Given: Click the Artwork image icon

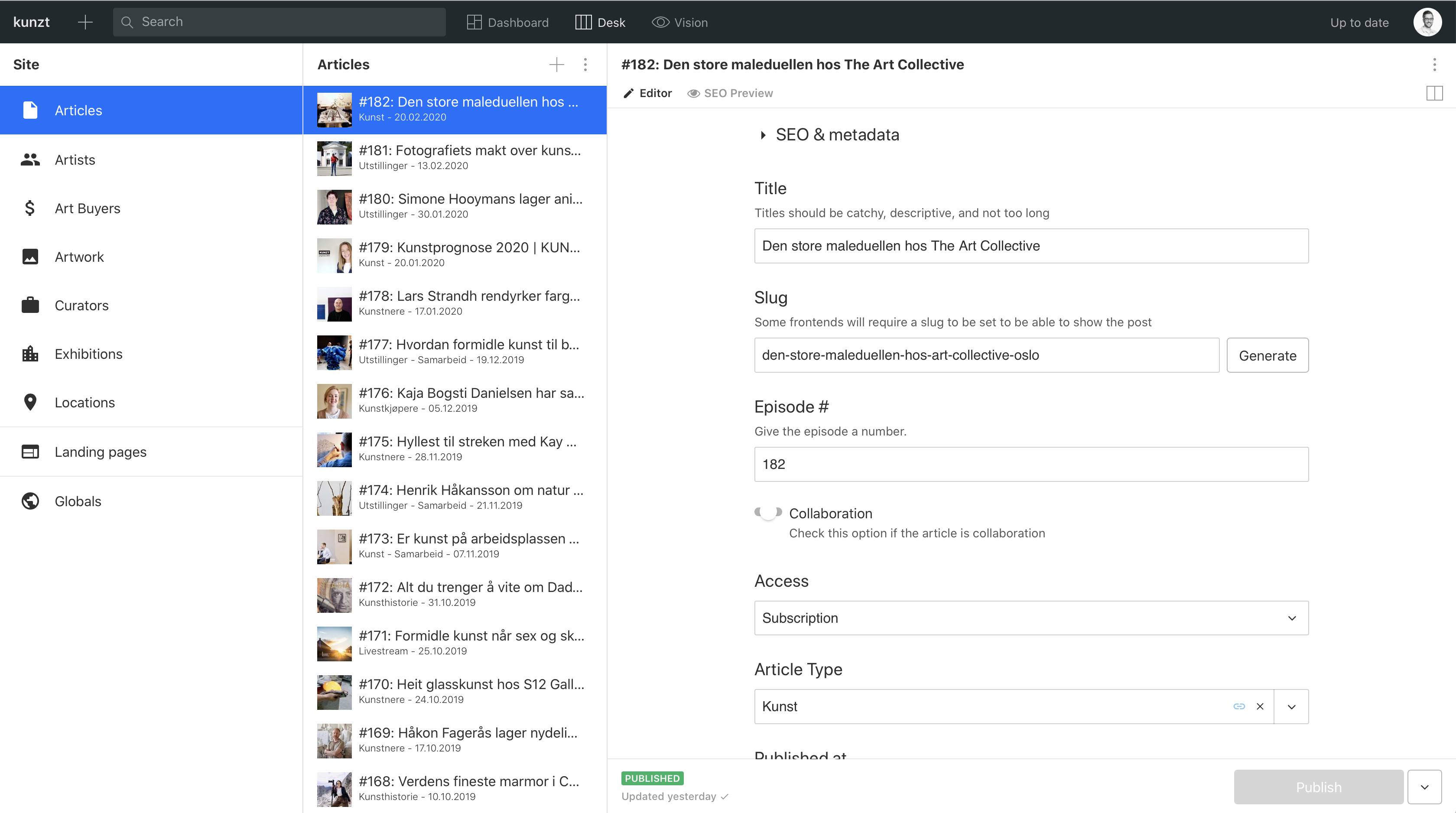Looking at the screenshot, I should point(30,257).
